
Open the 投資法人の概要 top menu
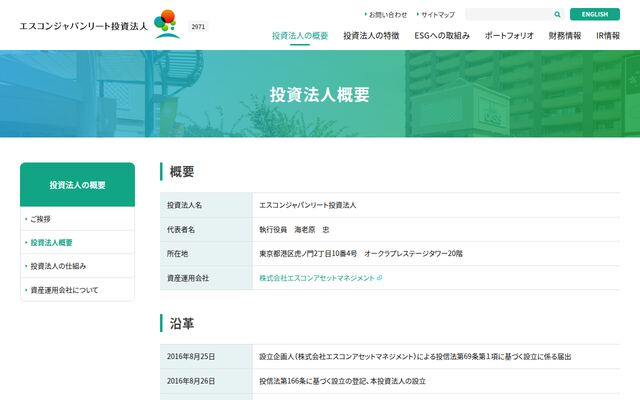(x=300, y=36)
